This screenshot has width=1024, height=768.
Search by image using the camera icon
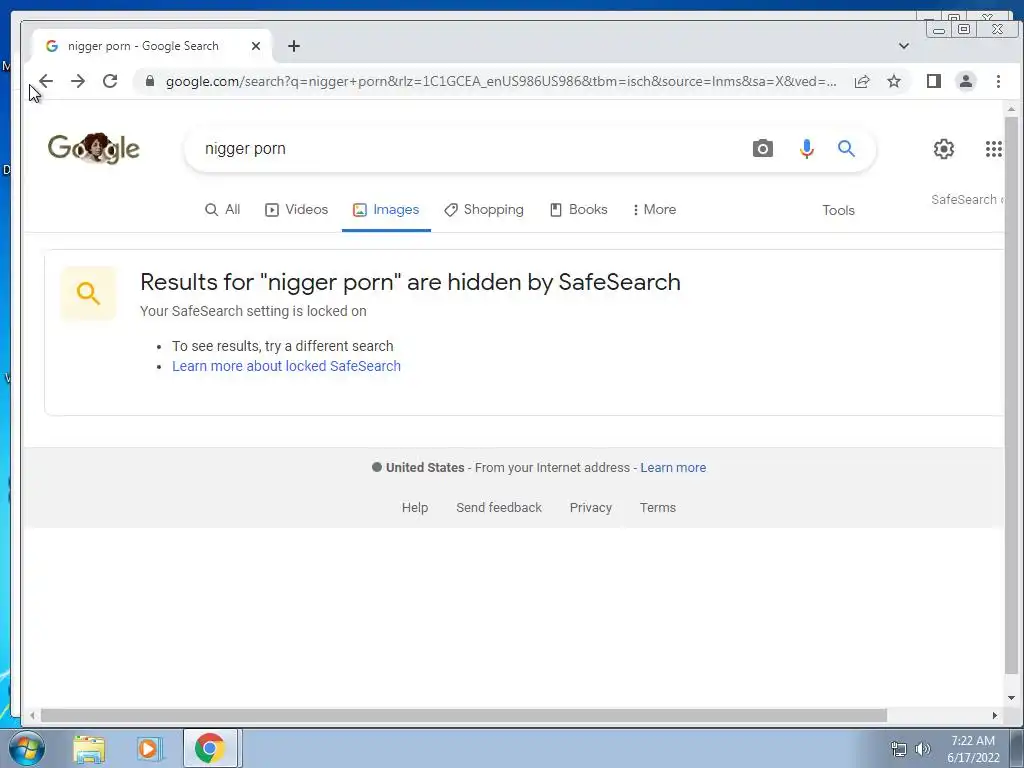point(763,148)
